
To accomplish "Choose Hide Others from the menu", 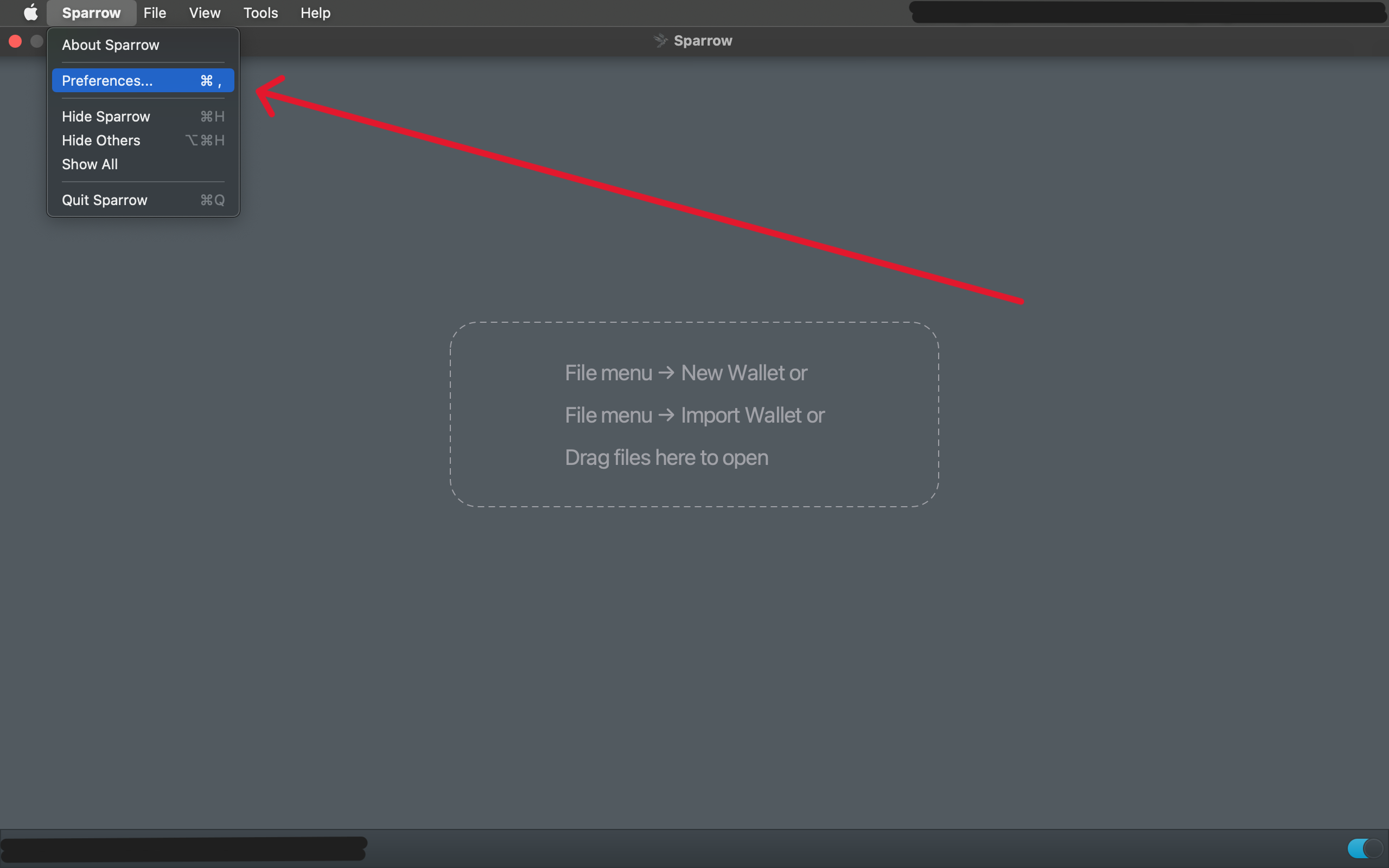I will [100, 140].
